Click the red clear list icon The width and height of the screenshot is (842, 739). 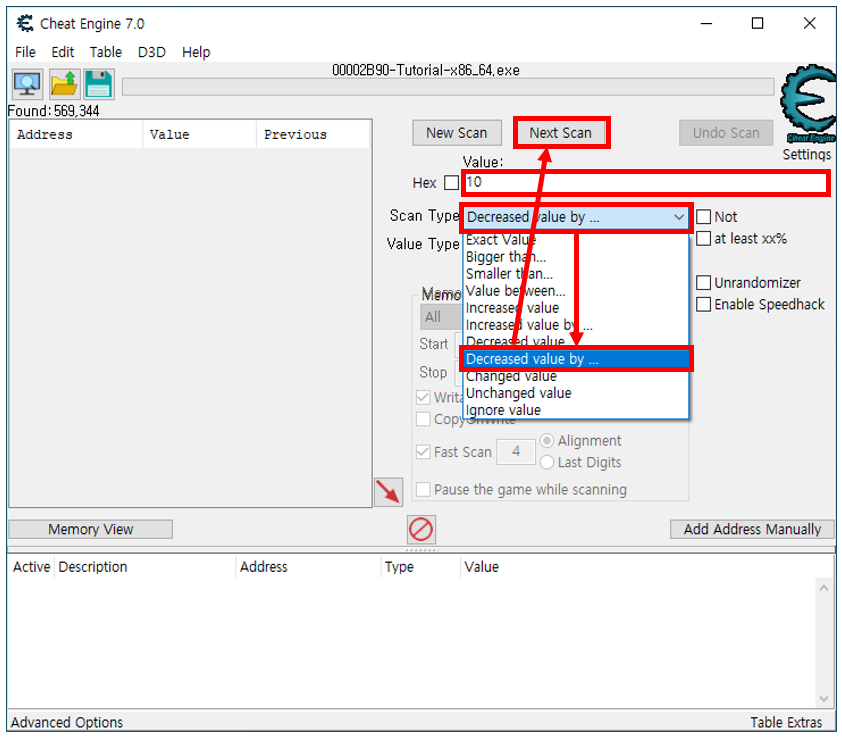point(421,530)
